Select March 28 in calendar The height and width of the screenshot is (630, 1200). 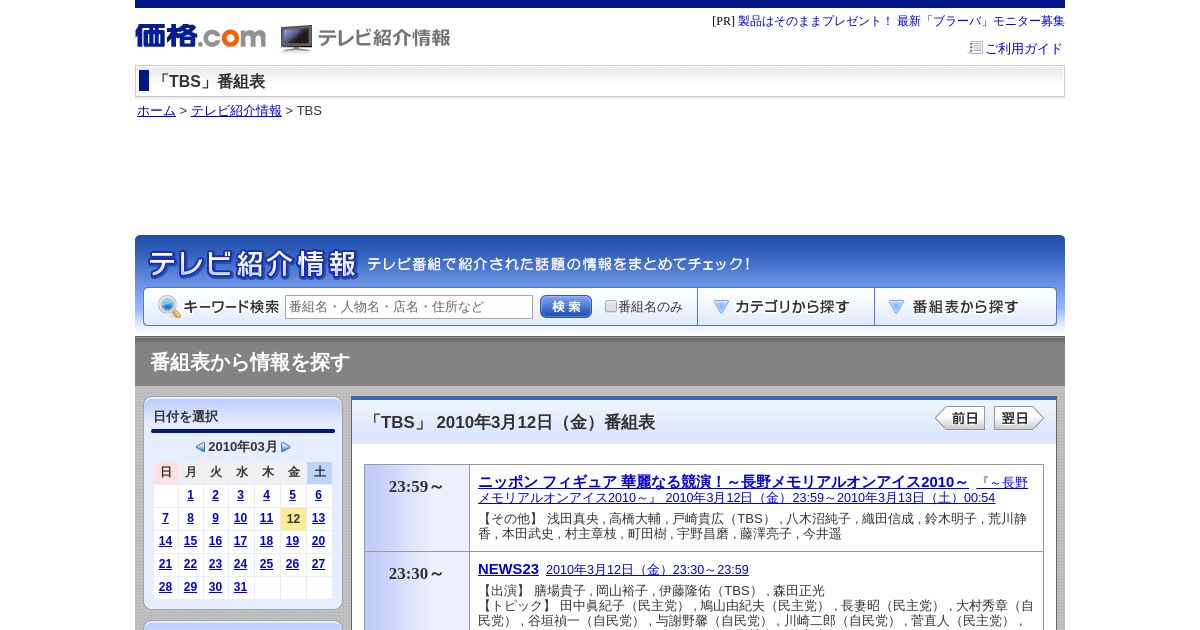coord(165,587)
